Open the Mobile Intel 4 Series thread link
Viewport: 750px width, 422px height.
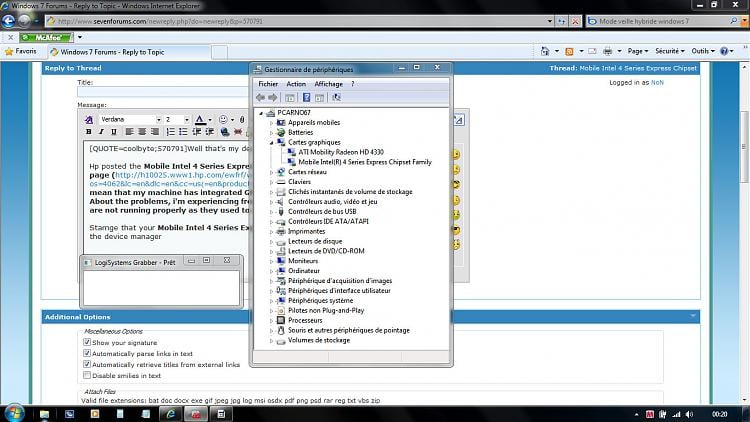pyautogui.click(x=638, y=68)
